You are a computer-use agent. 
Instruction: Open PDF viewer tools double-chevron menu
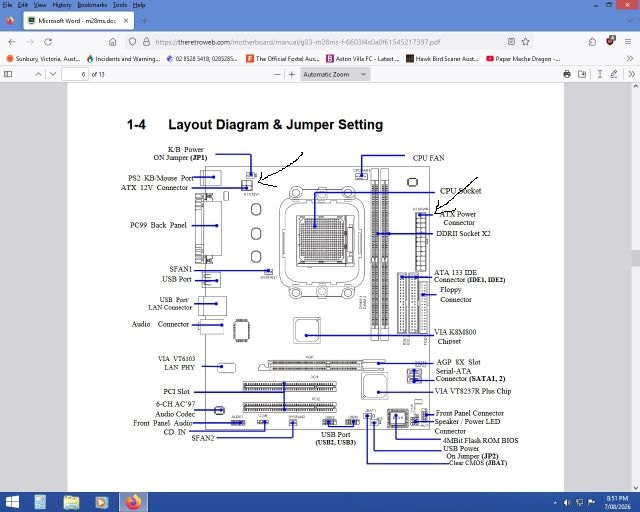[x=631, y=74]
